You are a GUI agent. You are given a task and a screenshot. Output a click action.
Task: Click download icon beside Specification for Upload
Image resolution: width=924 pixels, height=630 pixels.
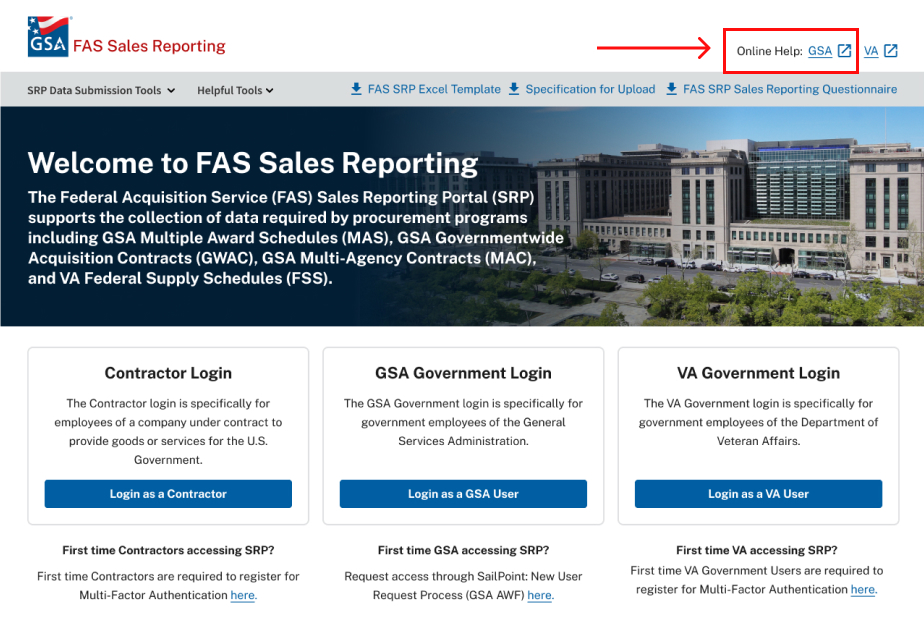pyautogui.click(x=514, y=89)
